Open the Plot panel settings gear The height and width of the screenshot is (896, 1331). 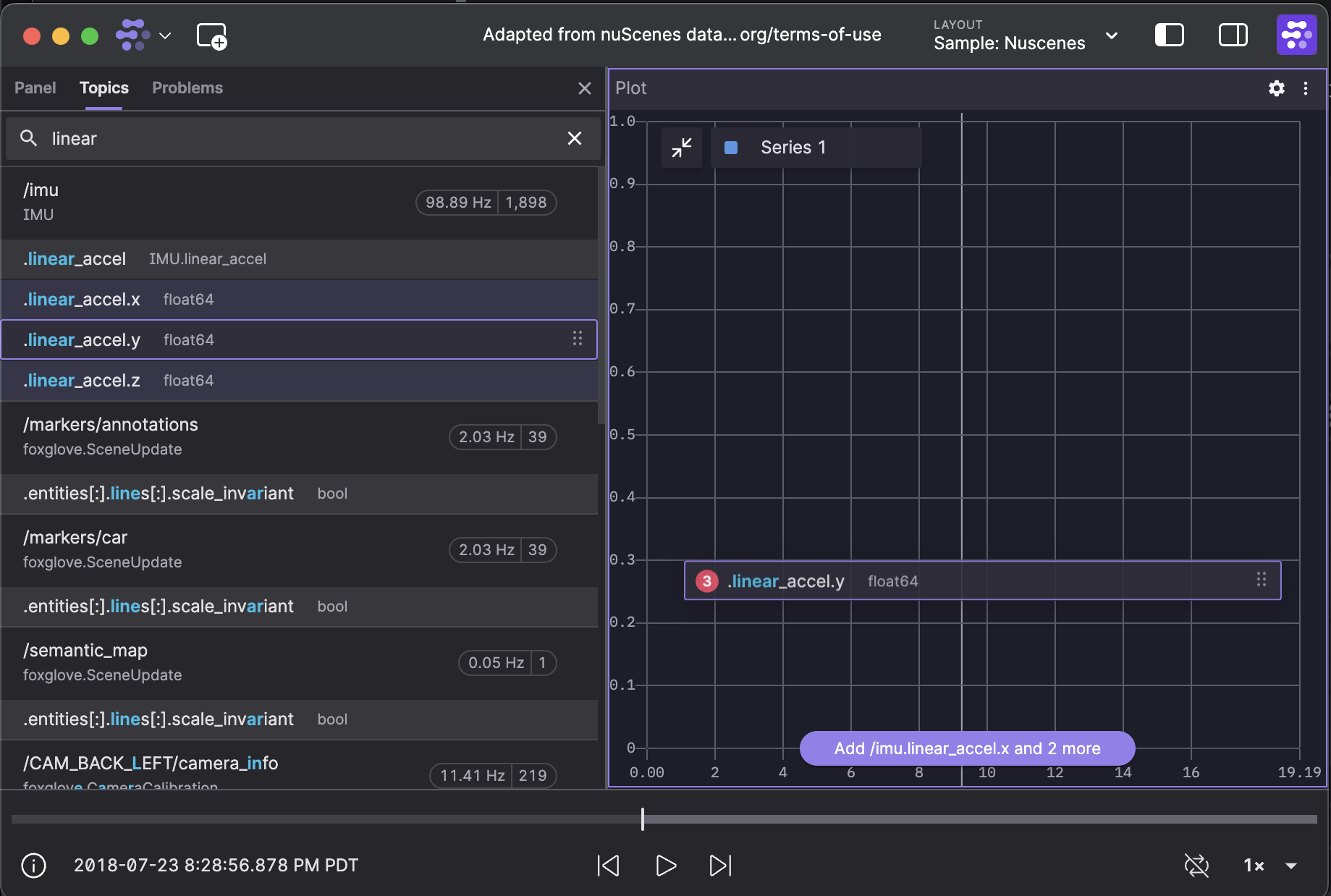[x=1276, y=88]
